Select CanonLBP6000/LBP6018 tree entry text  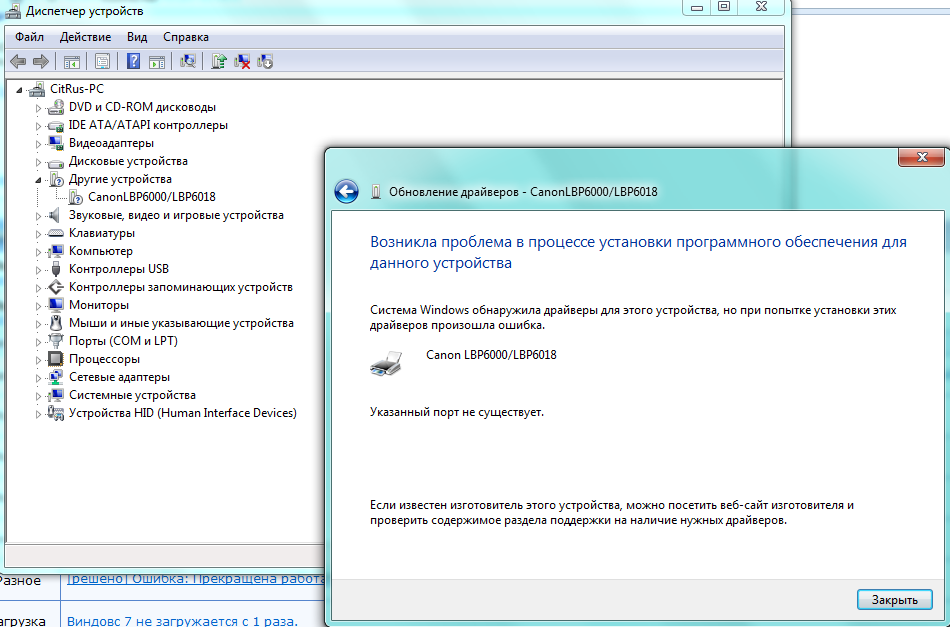click(151, 197)
